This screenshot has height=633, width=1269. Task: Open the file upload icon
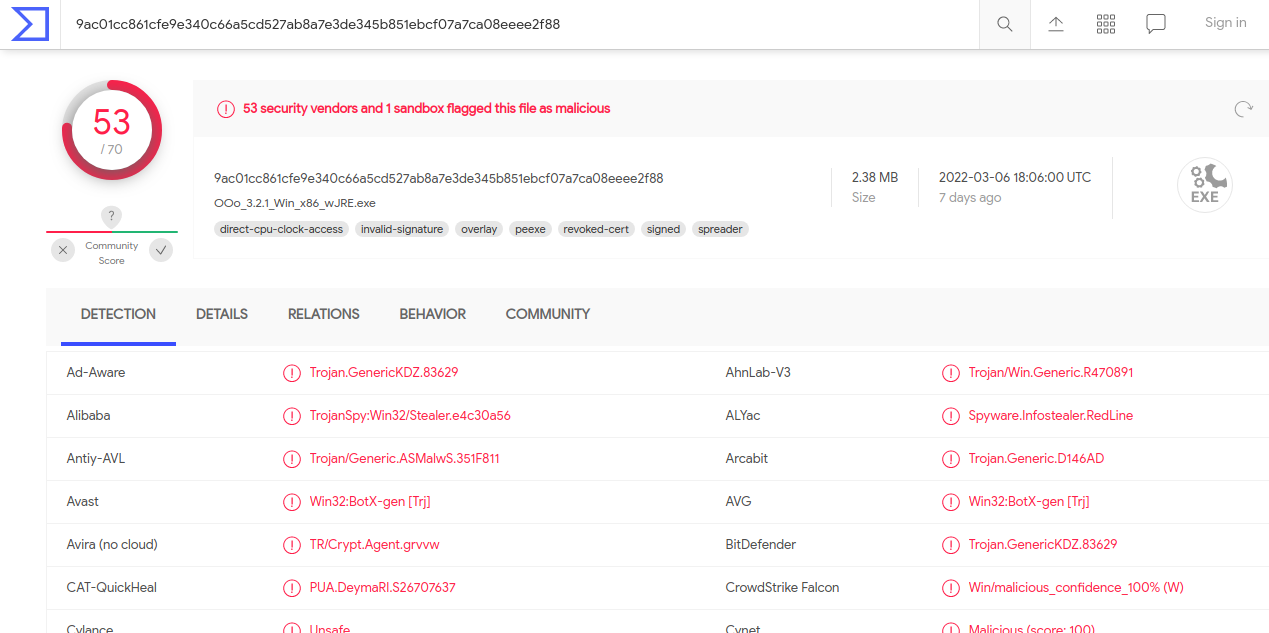(1055, 23)
